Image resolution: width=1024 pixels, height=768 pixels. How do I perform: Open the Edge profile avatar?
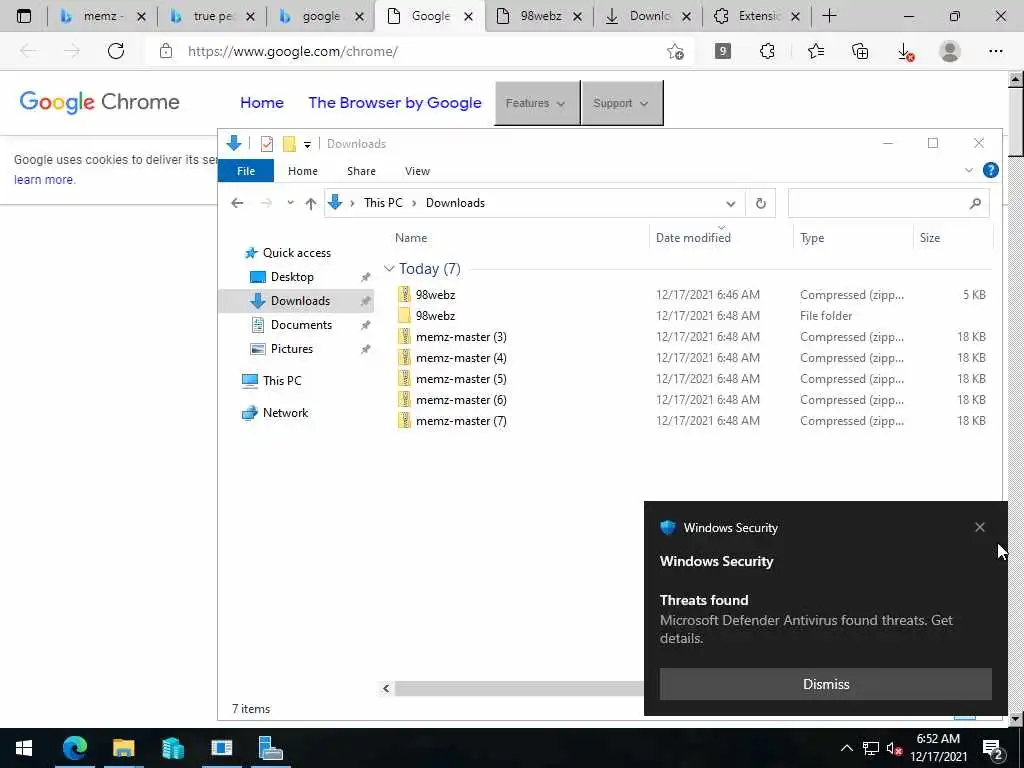pyautogui.click(x=950, y=51)
